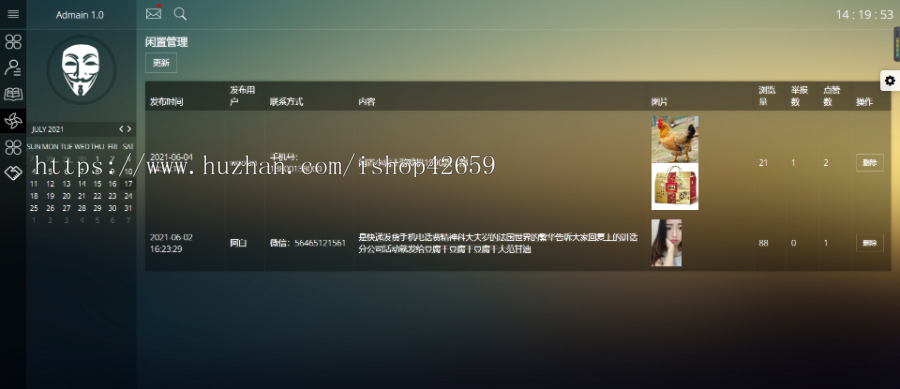Select date 24 in calendar
Image resolution: width=900 pixels, height=389 pixels.
point(129,196)
